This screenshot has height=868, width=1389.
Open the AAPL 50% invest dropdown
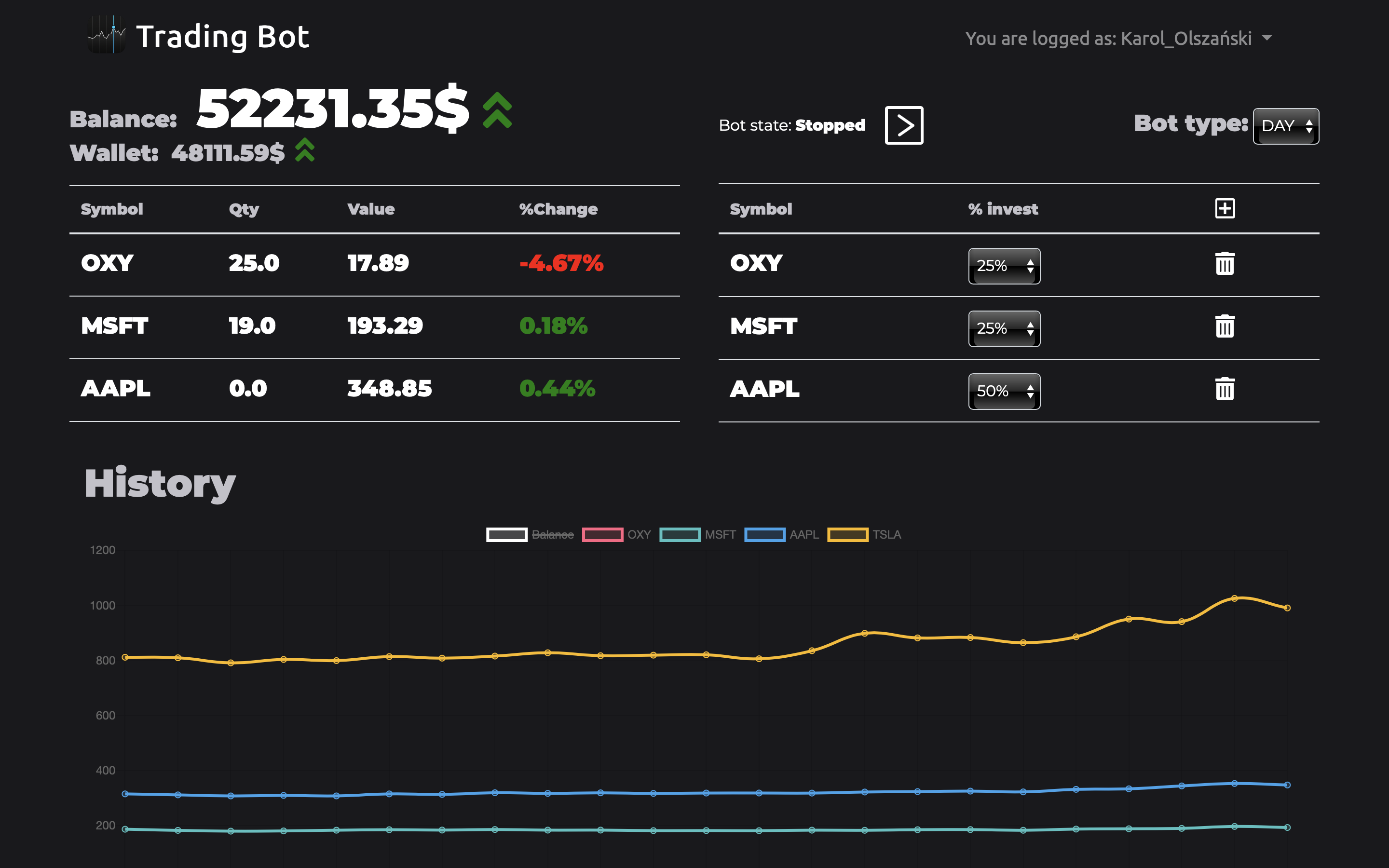[x=1004, y=391]
